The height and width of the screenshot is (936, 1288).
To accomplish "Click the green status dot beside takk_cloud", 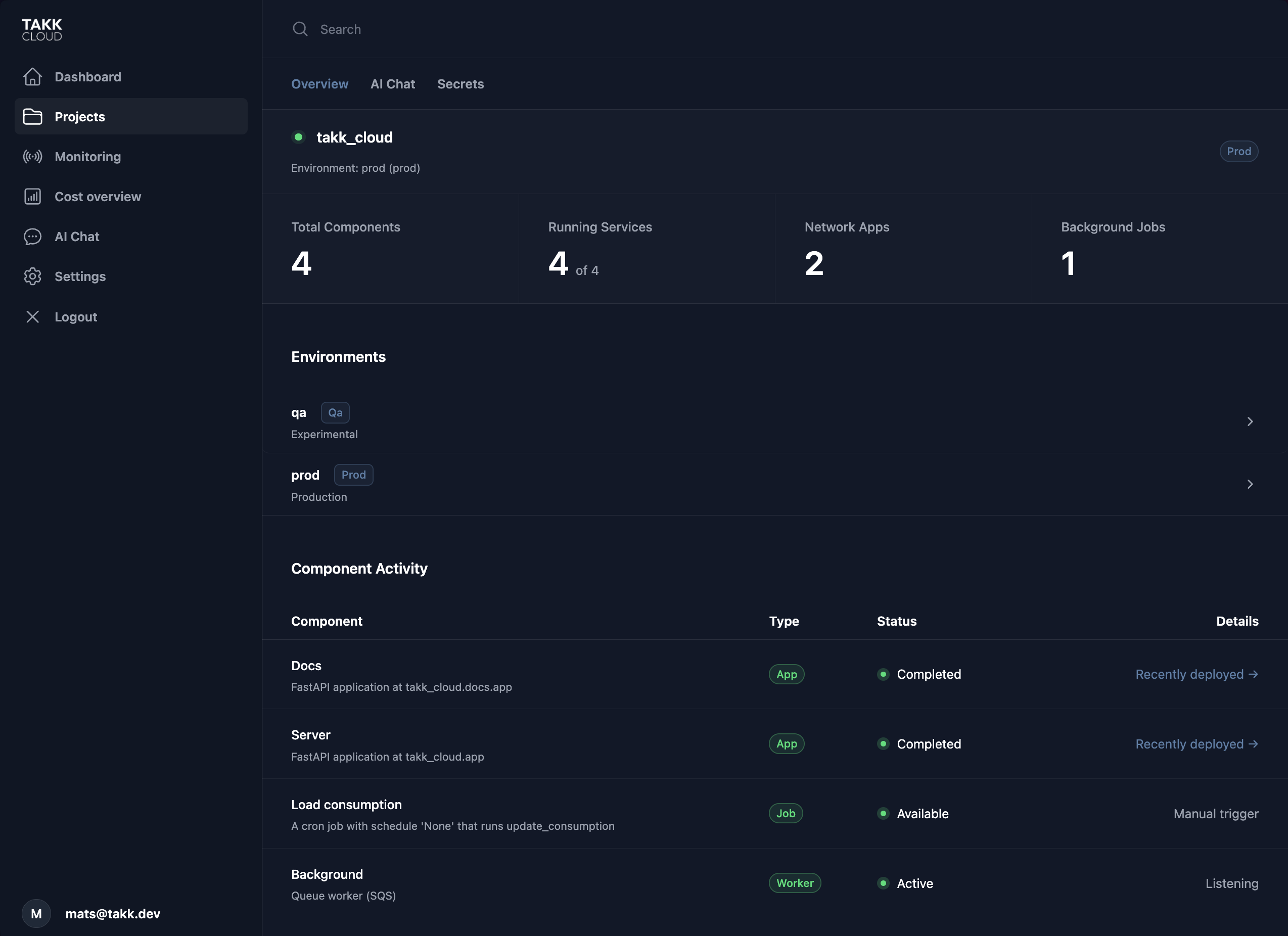I will tap(298, 137).
